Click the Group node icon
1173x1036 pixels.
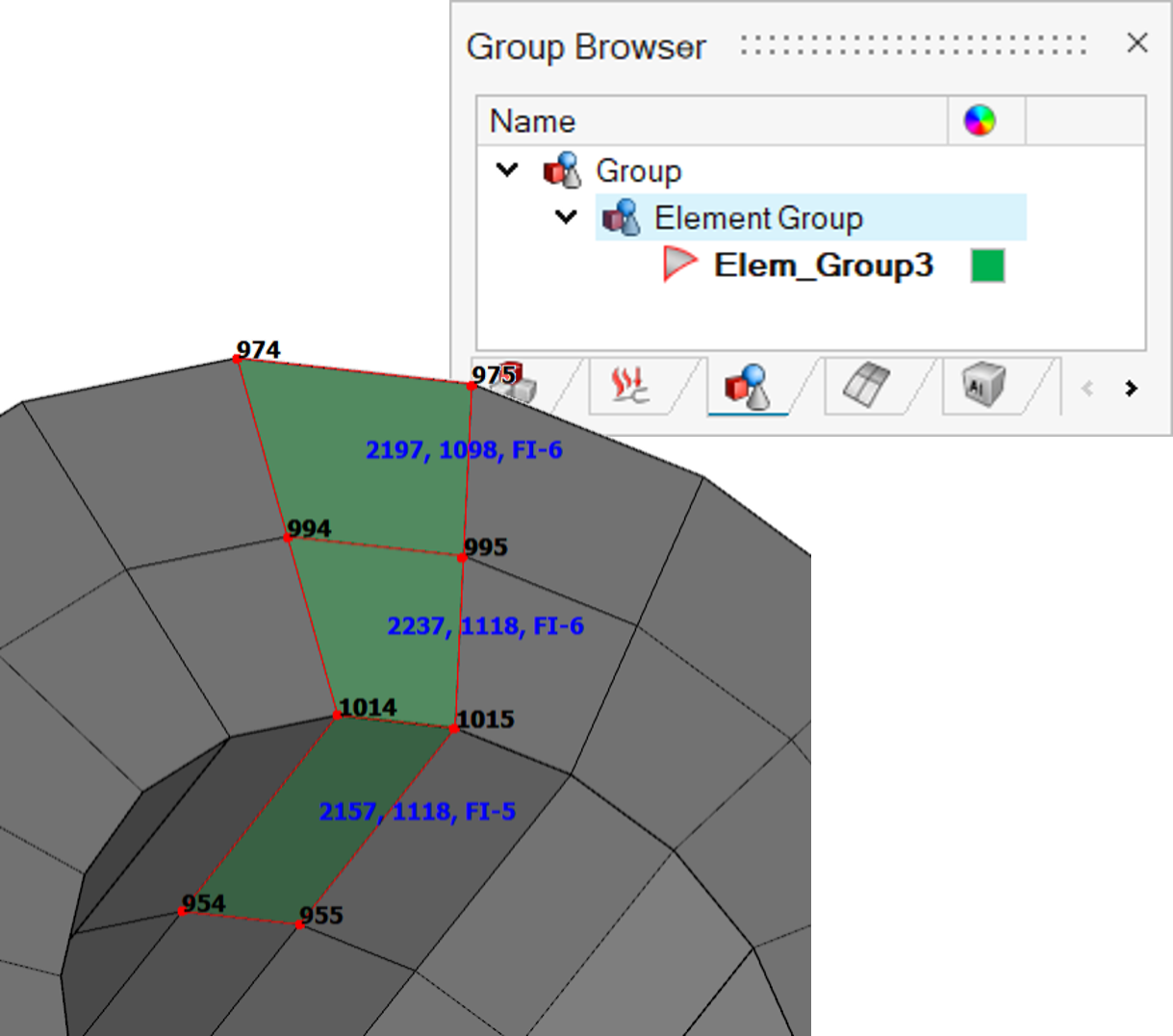coord(563,170)
